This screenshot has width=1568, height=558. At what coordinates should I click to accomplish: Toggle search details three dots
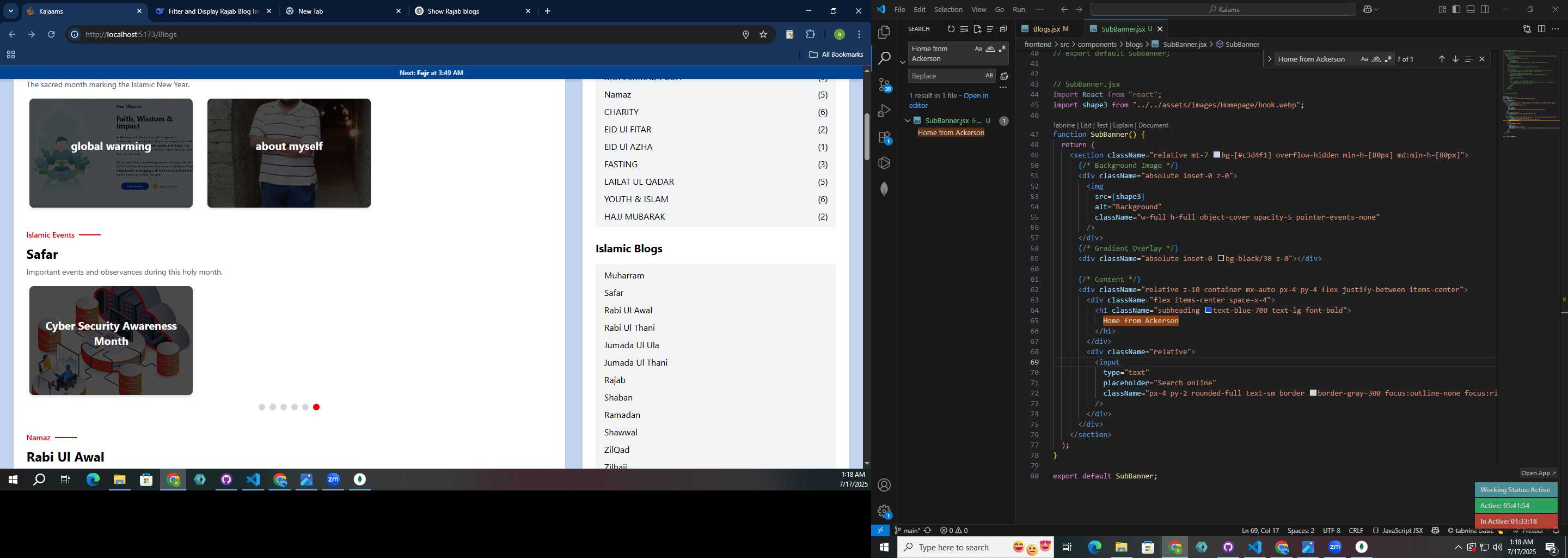tap(1003, 88)
